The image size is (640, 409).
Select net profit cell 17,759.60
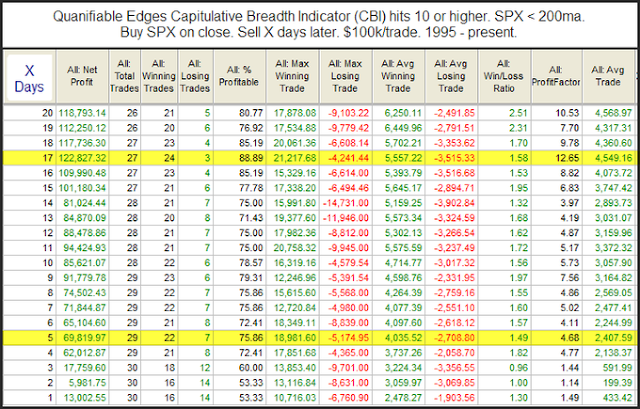[x=84, y=368]
